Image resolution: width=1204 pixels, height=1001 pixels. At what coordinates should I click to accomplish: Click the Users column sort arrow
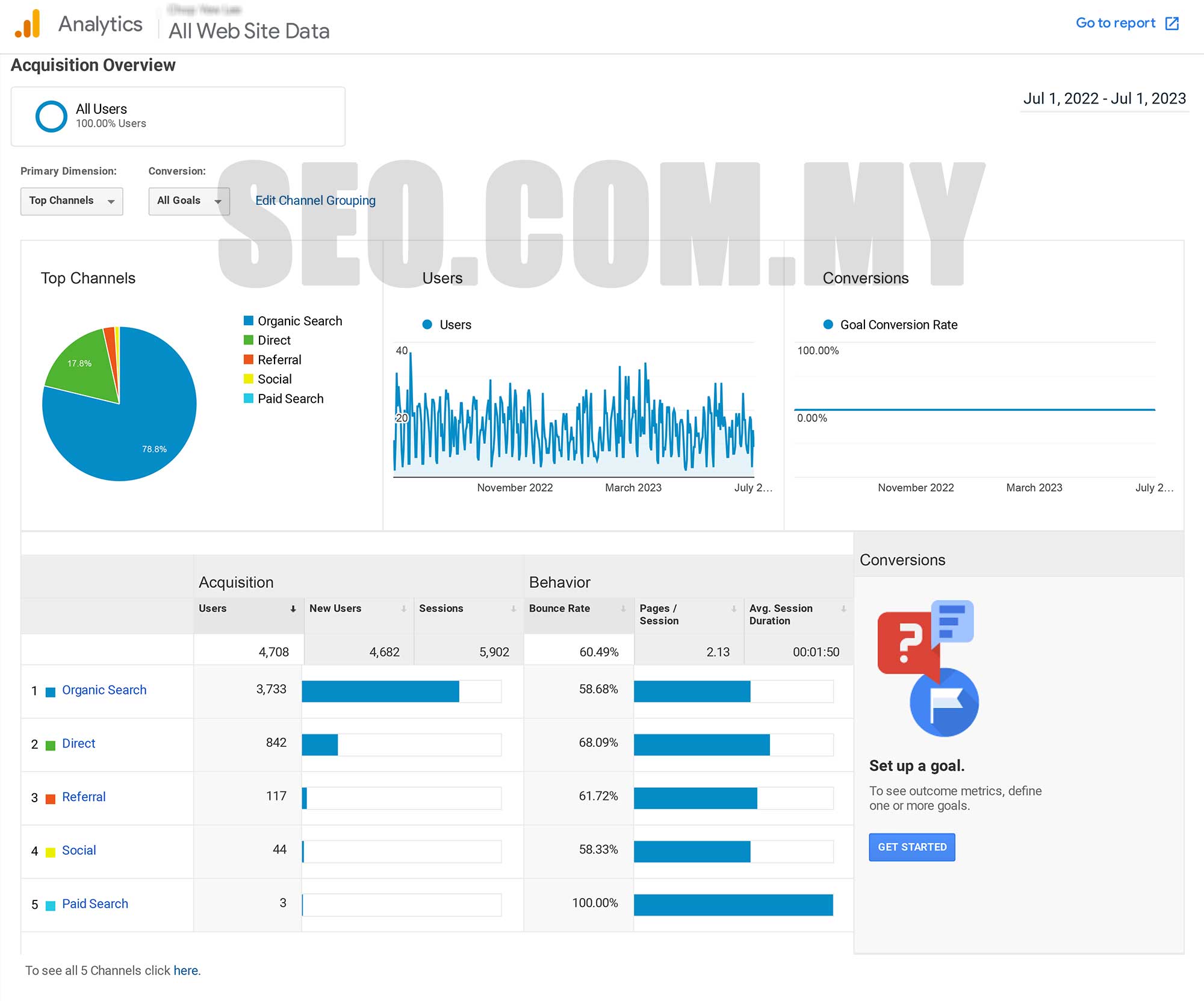[x=293, y=609]
